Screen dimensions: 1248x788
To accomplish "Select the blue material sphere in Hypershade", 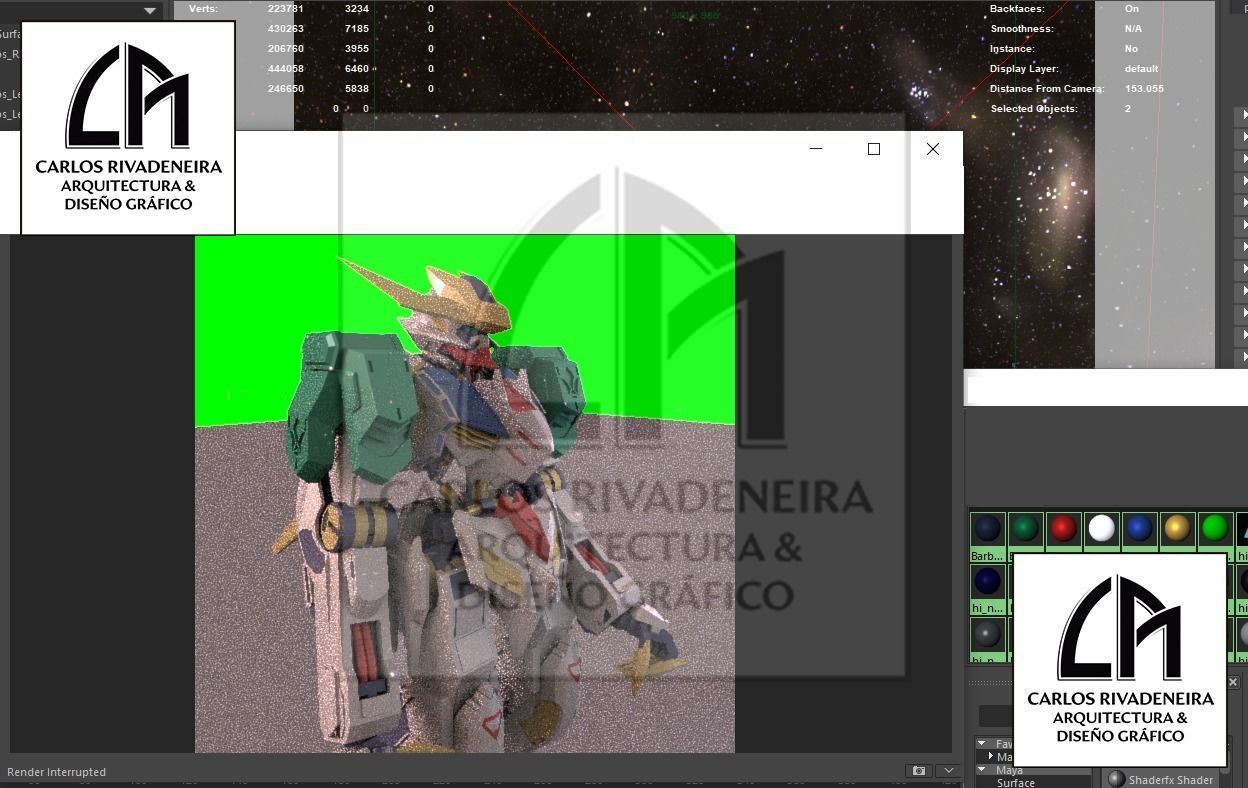I will (x=1139, y=528).
